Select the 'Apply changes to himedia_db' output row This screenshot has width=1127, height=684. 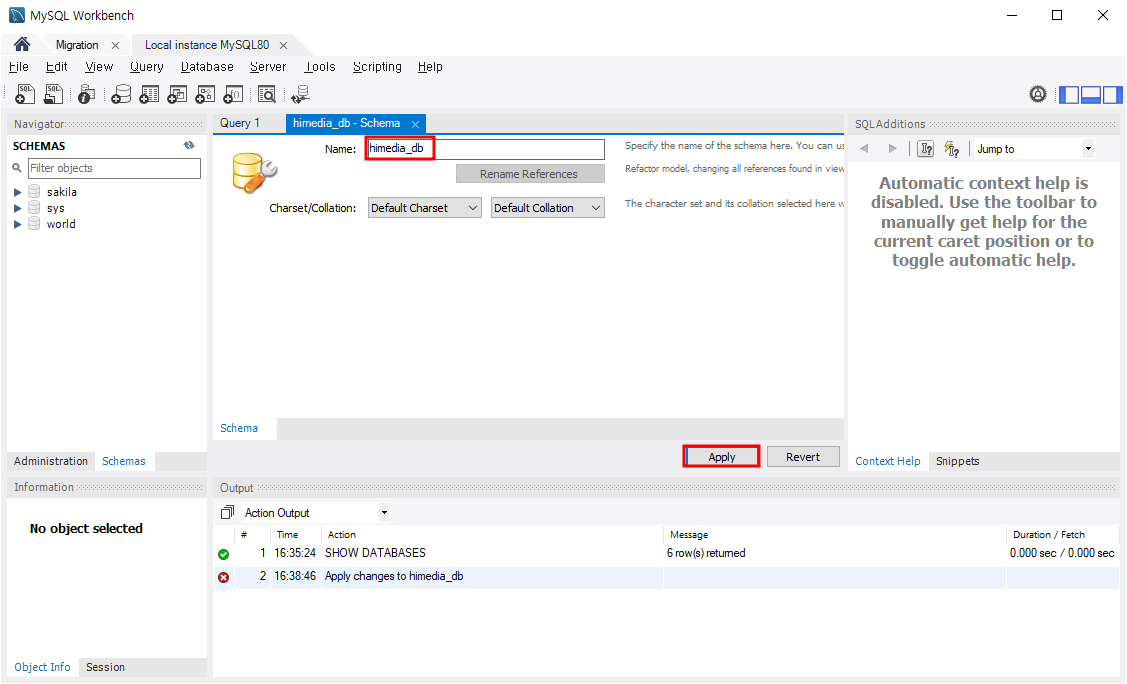pos(666,577)
